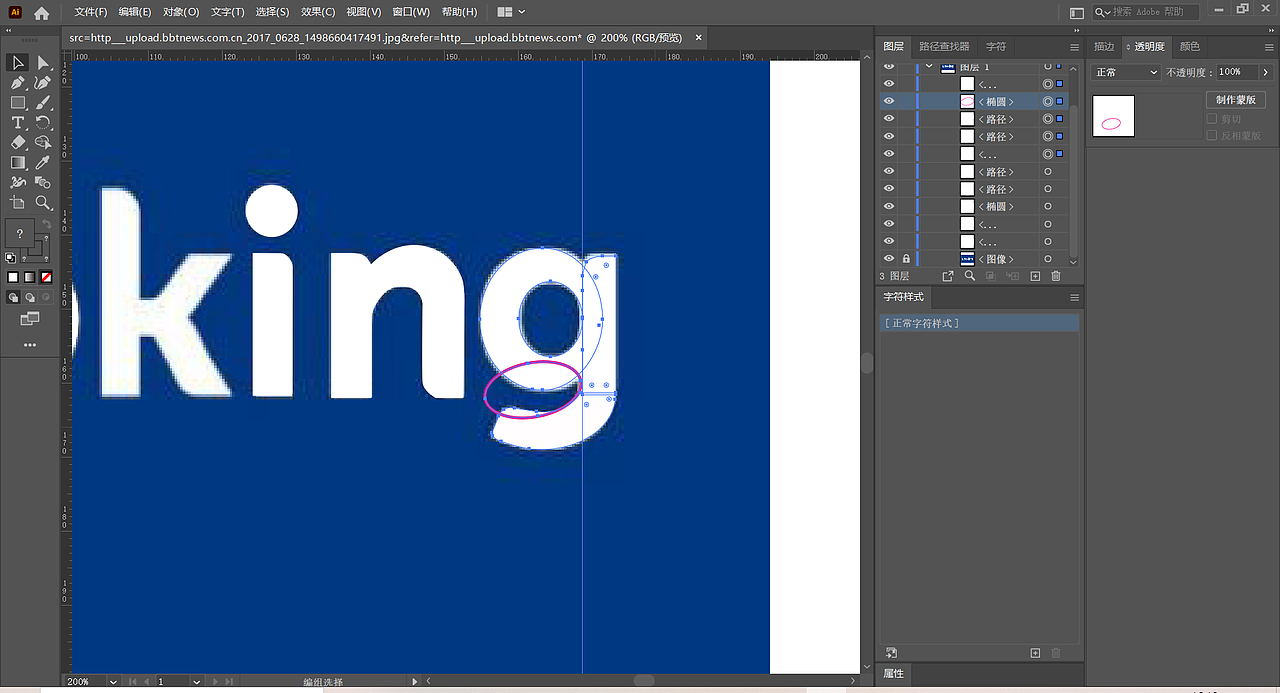Select the [正常字符样式] style

979,323
